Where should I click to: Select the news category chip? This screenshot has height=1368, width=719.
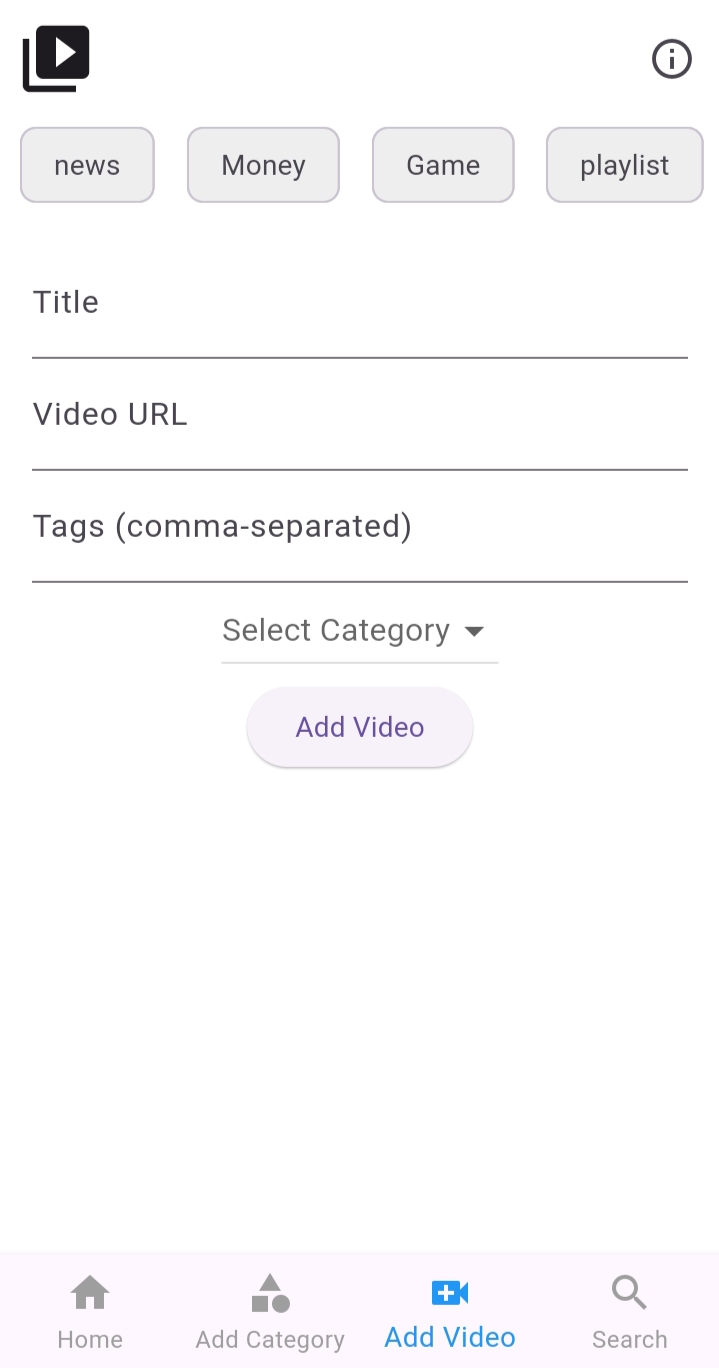coord(87,165)
